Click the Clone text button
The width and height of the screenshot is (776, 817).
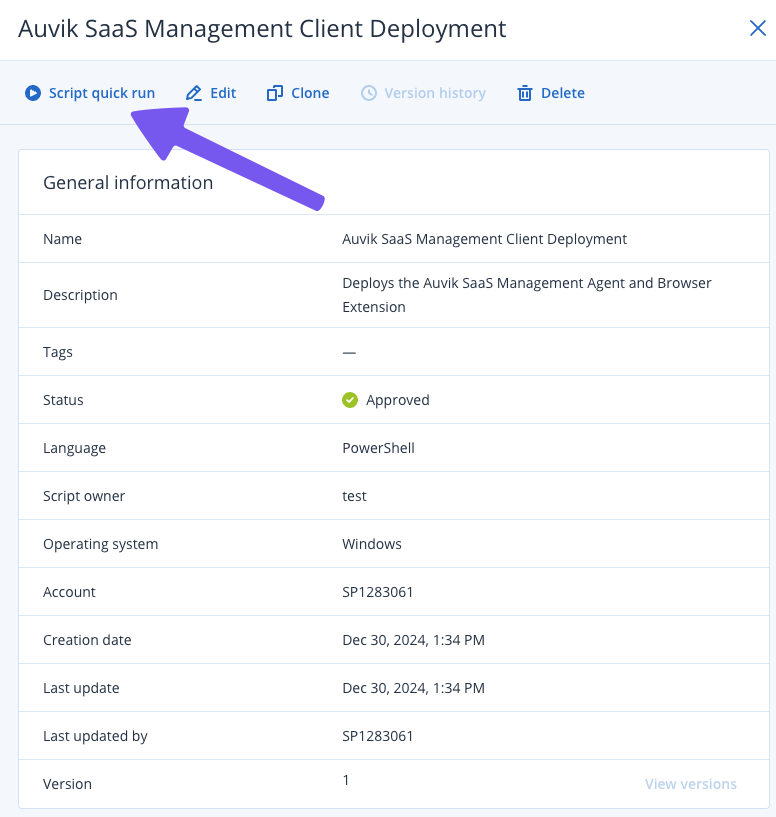310,93
